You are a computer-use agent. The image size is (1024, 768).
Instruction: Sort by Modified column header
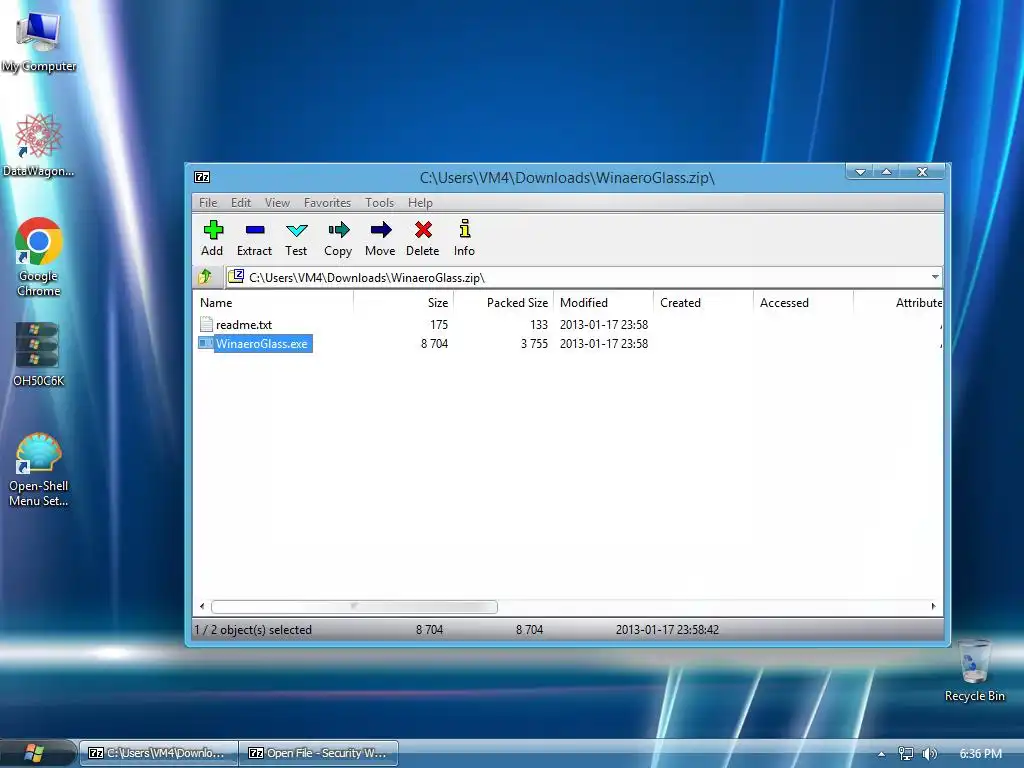pos(603,302)
